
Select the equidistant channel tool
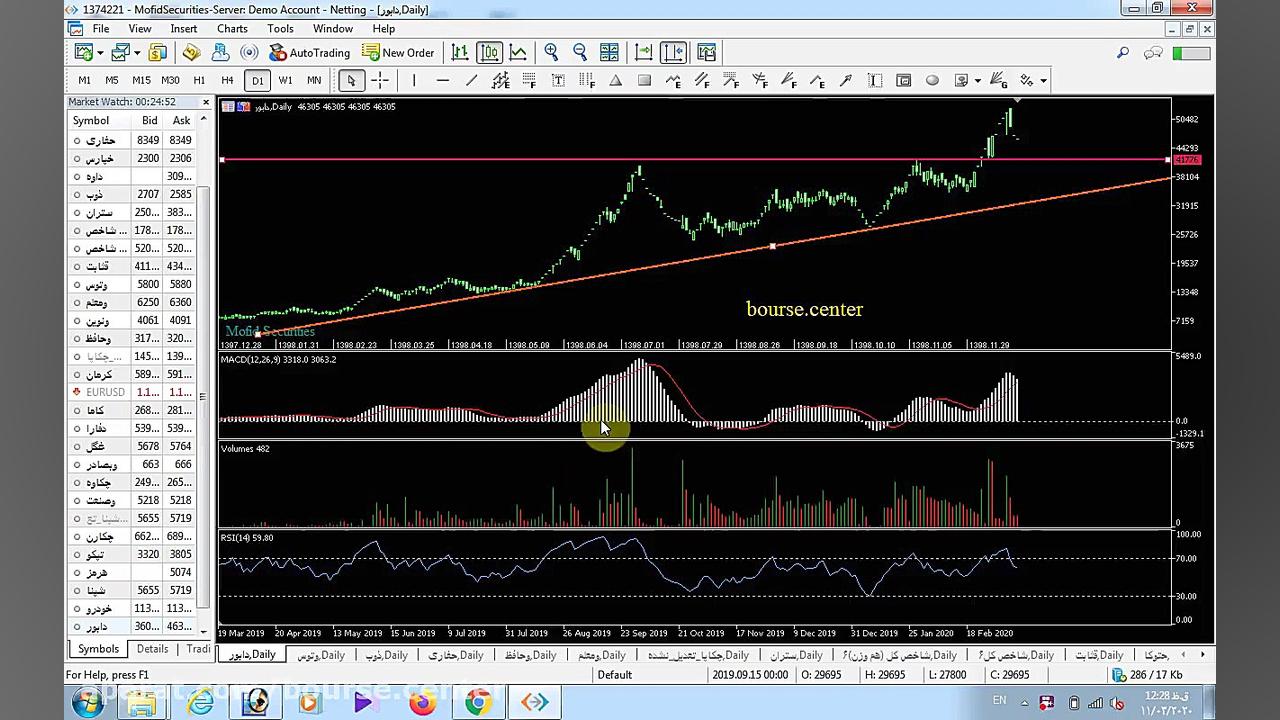point(501,80)
